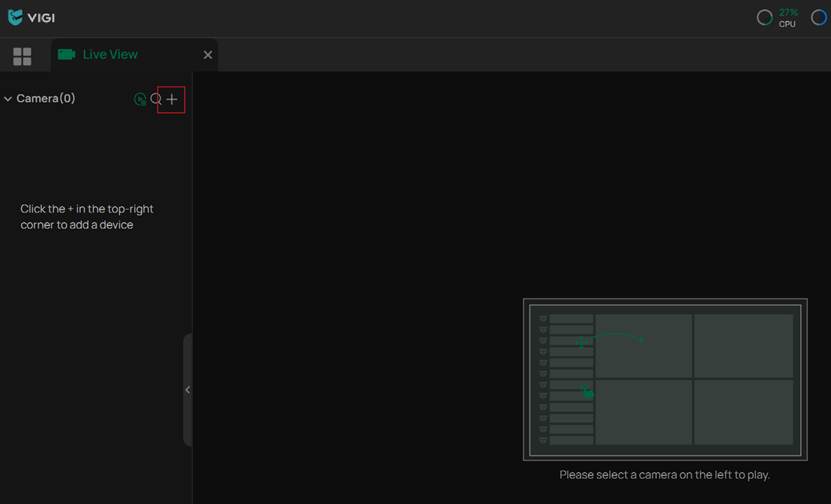Screen dimensions: 831x504
Task: Click the 27% CPU percentage text
Action: click(x=788, y=13)
